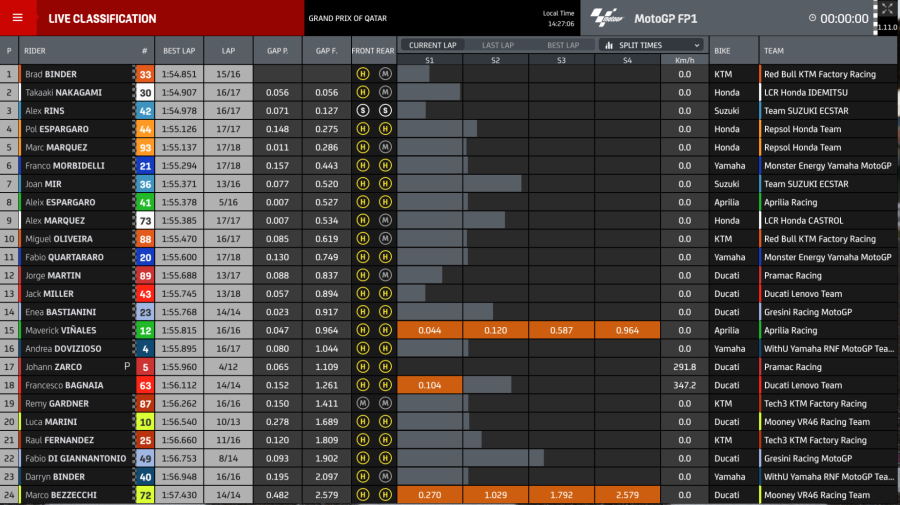Viewport: 900px width, 505px height.
Task: Click Aleix Espargaro's lap count 5/16
Action: click(x=228, y=202)
